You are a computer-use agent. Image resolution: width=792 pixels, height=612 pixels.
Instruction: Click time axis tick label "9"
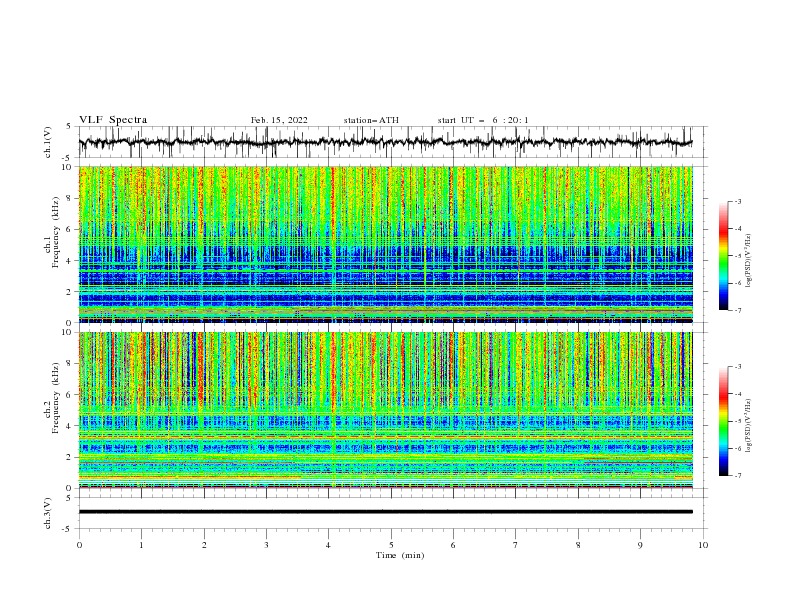tap(640, 545)
